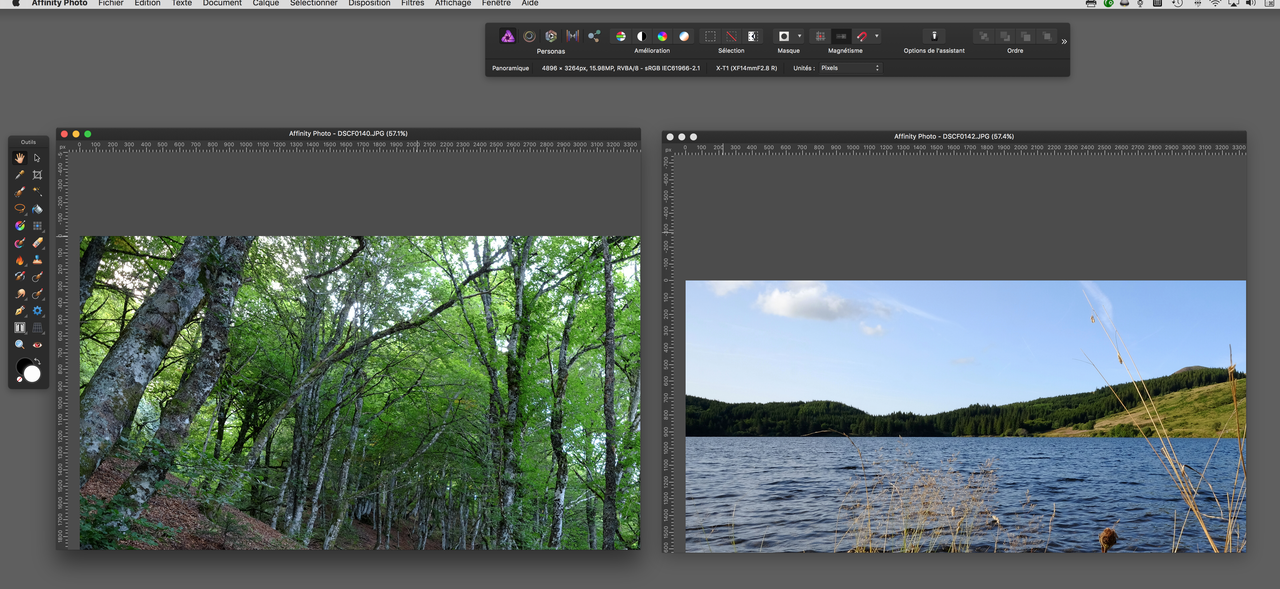1280x589 pixels.
Task: Open the Disposition menu
Action: pyautogui.click(x=370, y=3)
